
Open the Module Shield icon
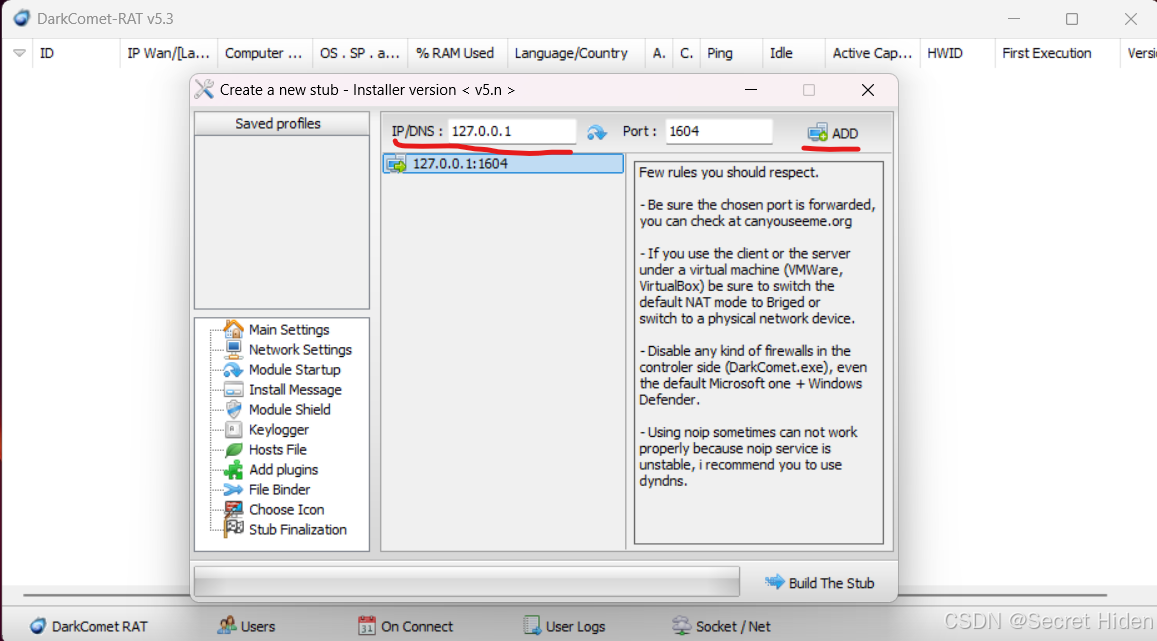pos(233,409)
